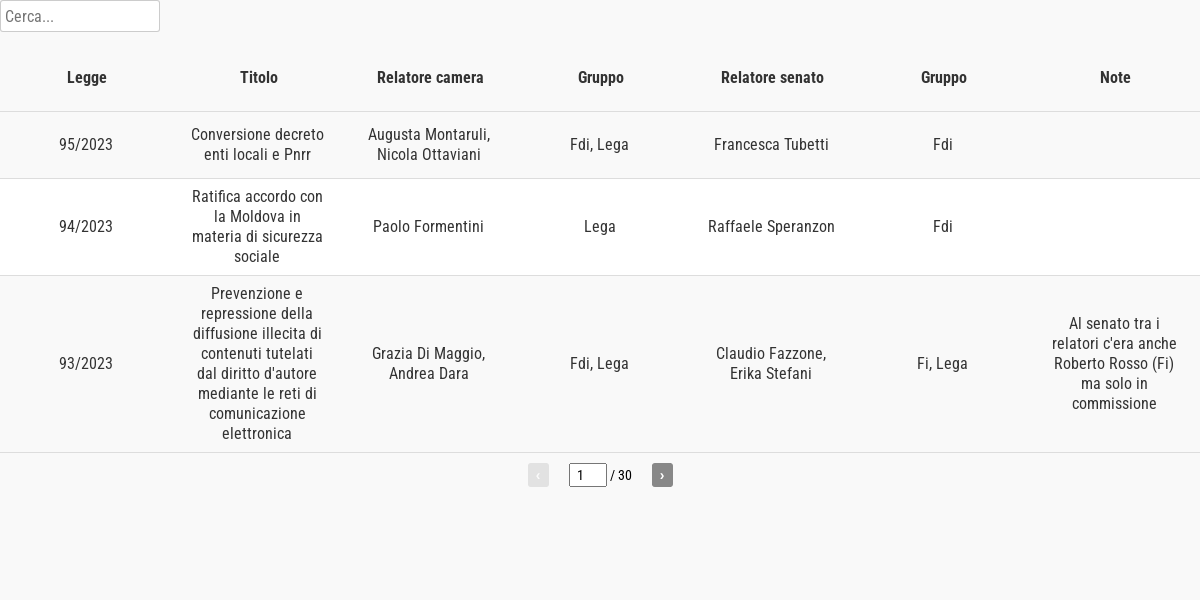This screenshot has width=1200, height=600.
Task: Click the page number input box
Action: 588,475
